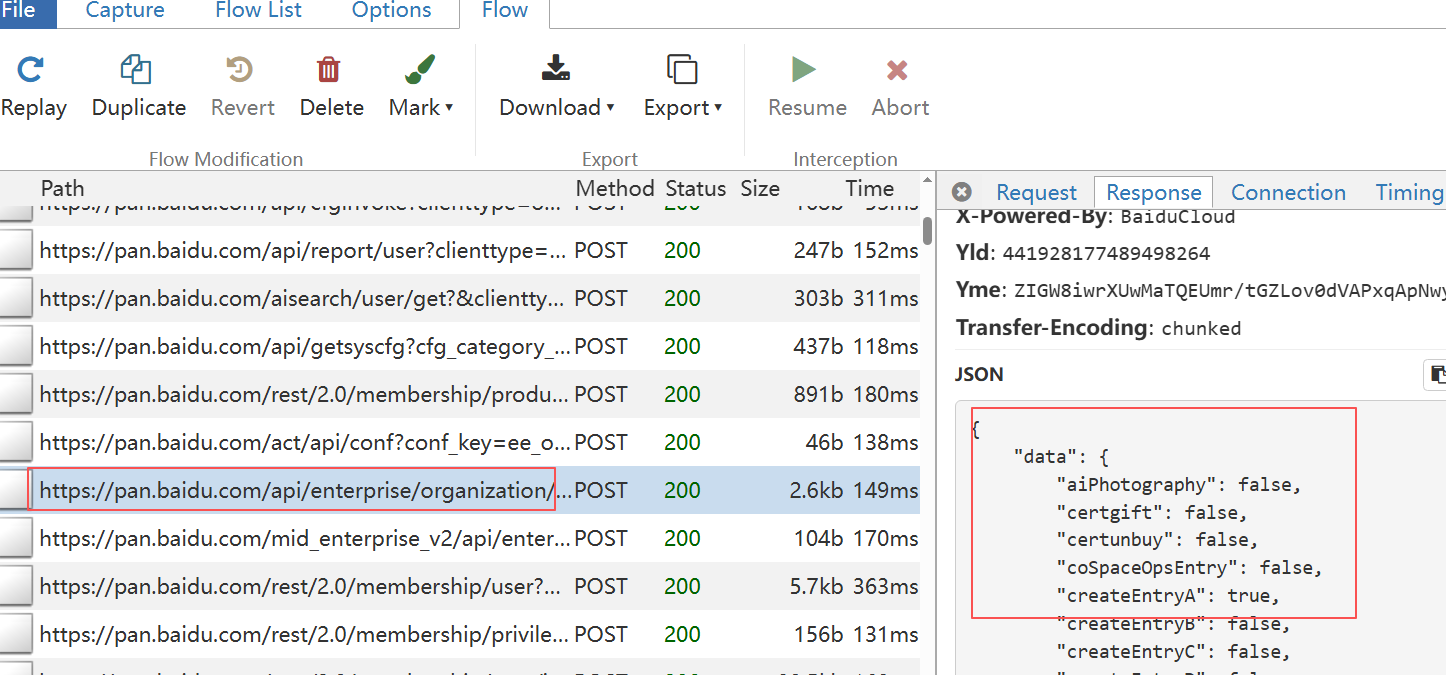Select the membership/privile… flow row
This screenshot has height=675, width=1446.
coord(460,634)
